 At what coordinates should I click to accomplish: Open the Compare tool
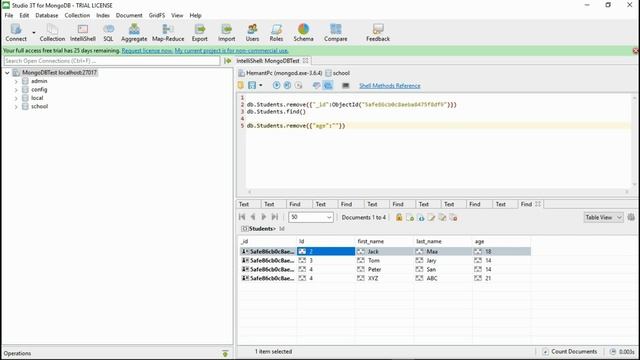pyautogui.click(x=336, y=32)
